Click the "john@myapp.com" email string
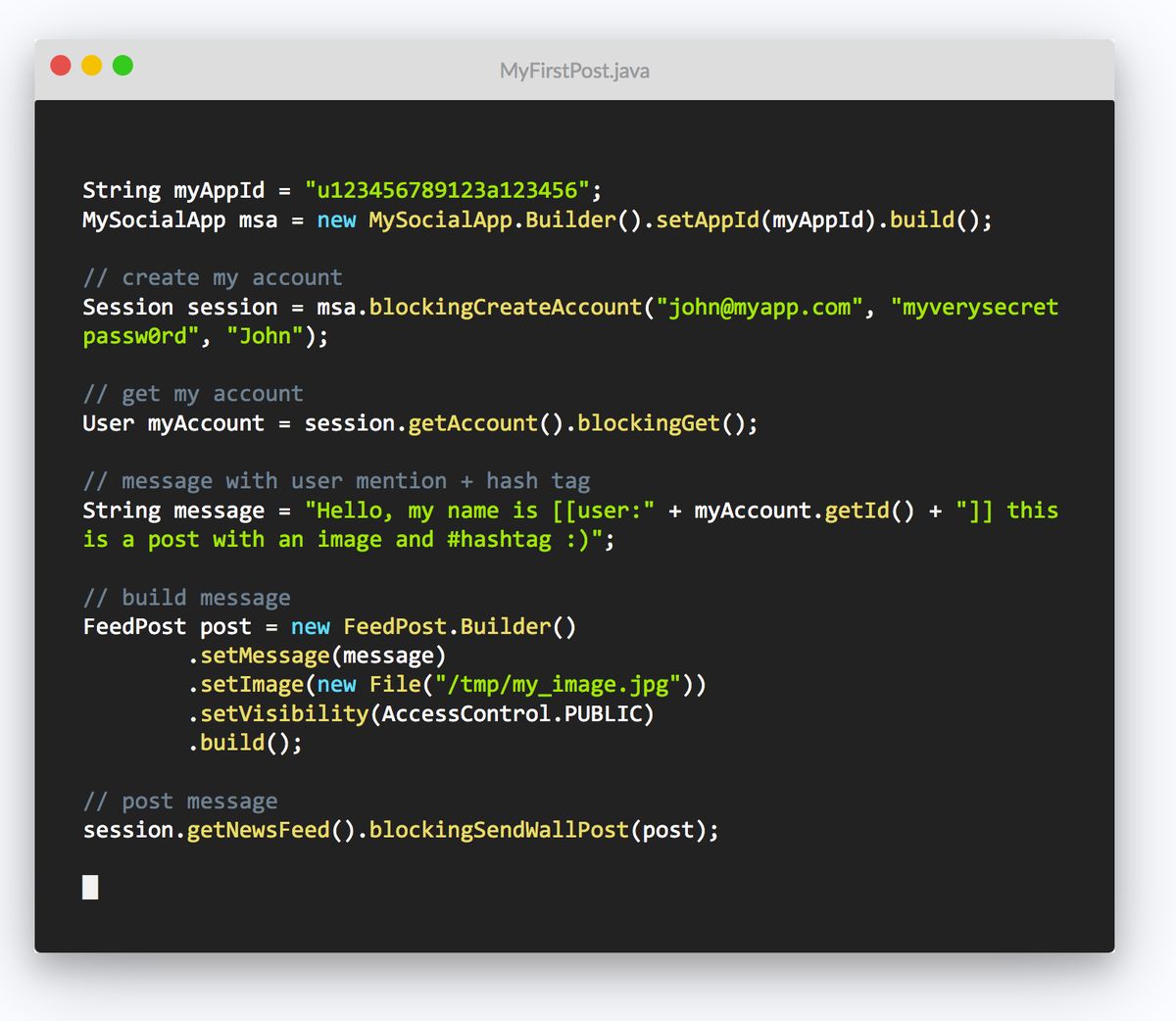Screen dimensions: 1176x1021 pyautogui.click(x=759, y=307)
